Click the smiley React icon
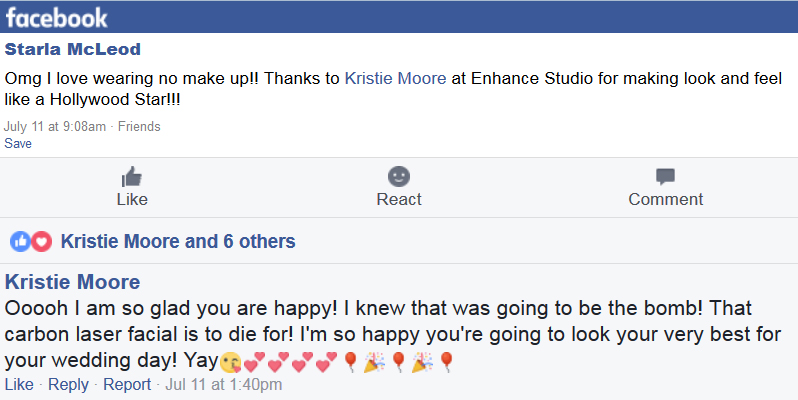The height and width of the screenshot is (400, 798). 399,177
